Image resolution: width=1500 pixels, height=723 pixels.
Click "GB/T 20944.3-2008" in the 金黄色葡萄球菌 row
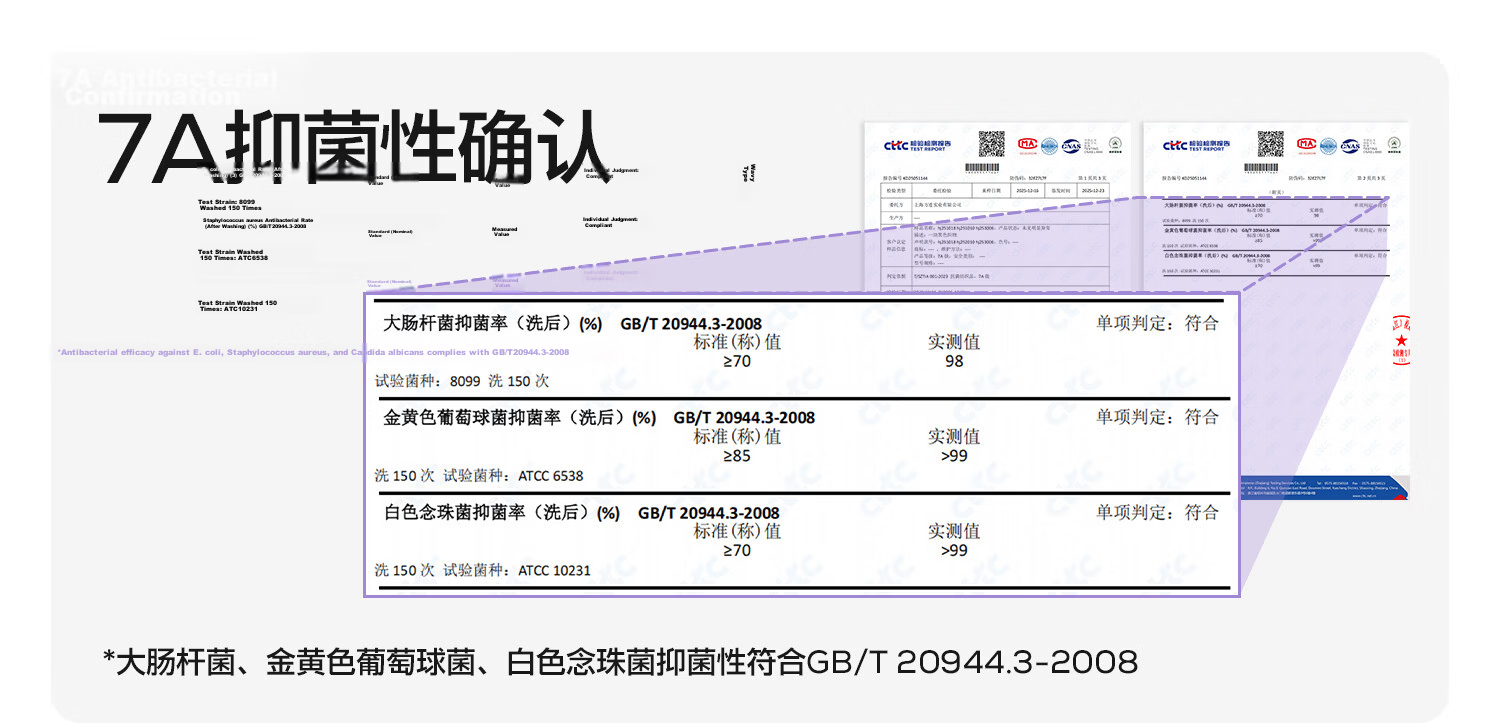coord(744,418)
